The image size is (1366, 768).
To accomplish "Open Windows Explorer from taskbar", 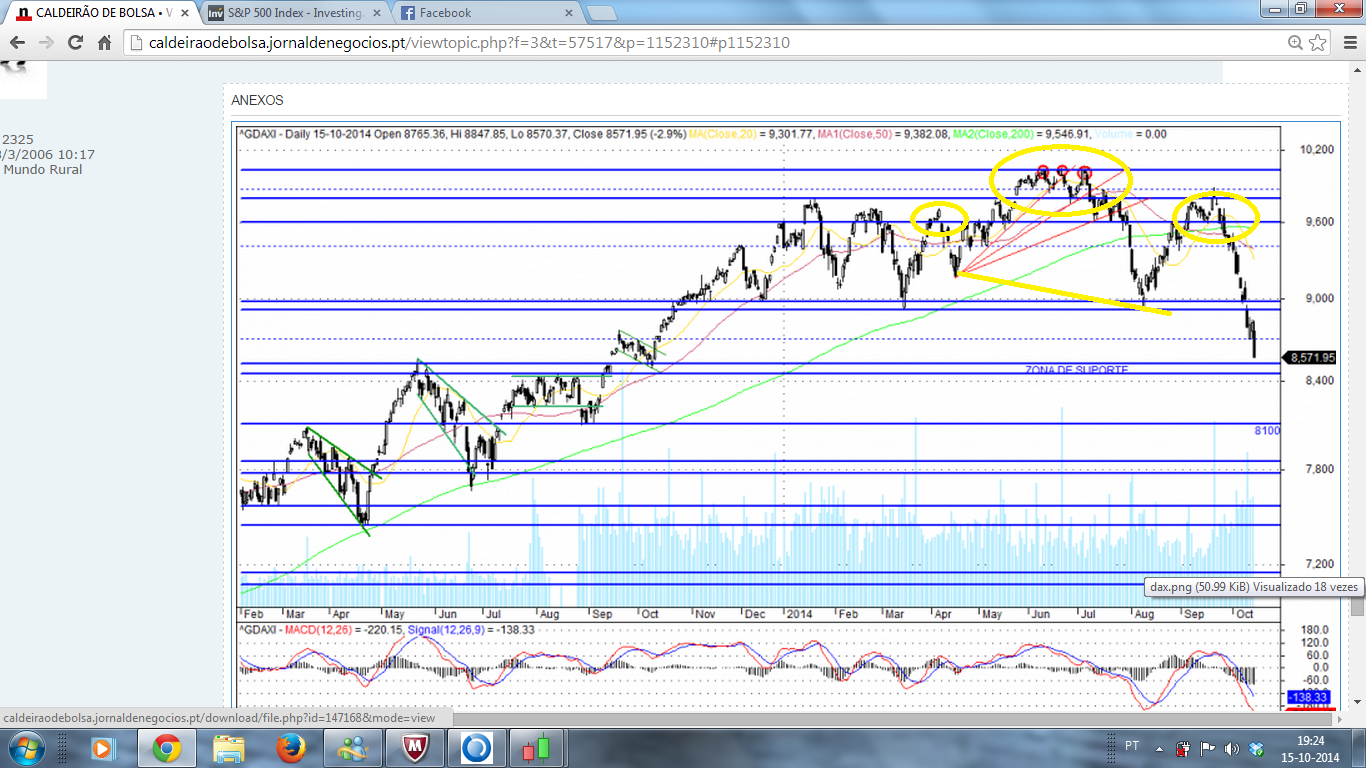I will (x=229, y=747).
